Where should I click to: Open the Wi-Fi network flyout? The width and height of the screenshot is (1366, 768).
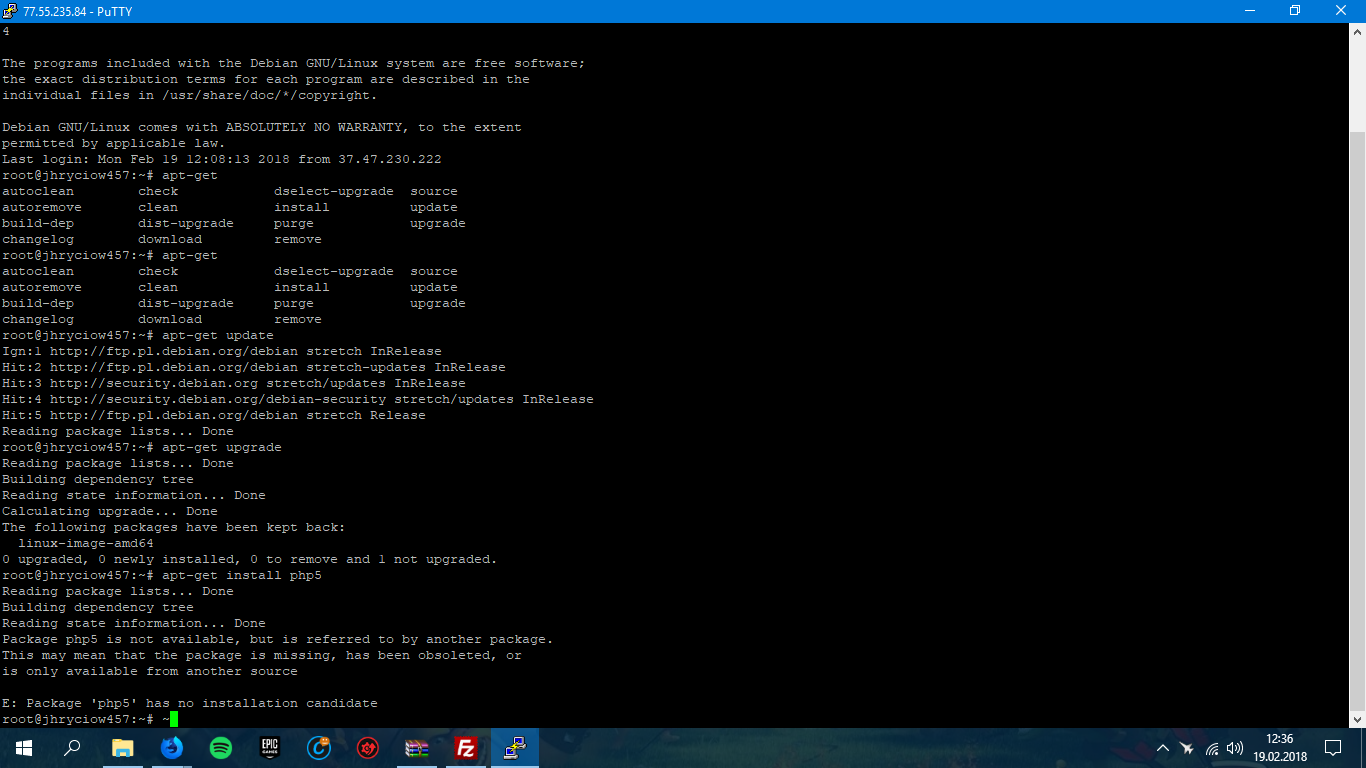click(1212, 748)
